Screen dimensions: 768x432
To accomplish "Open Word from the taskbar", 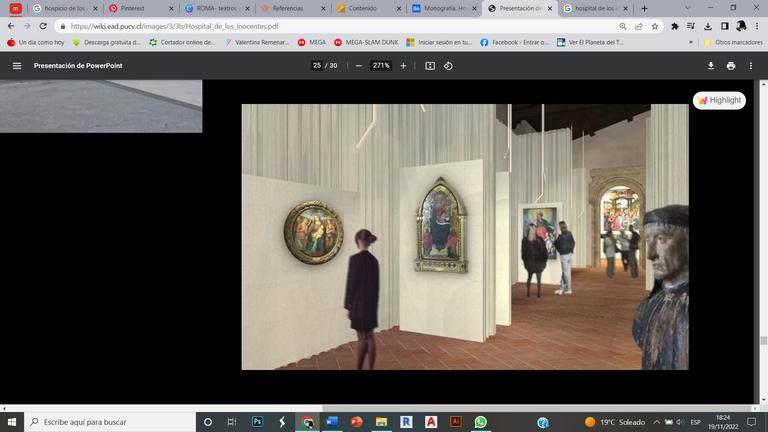I will click(332, 422).
